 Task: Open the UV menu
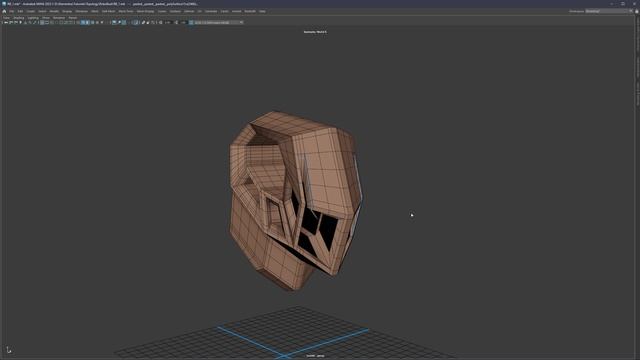200,11
